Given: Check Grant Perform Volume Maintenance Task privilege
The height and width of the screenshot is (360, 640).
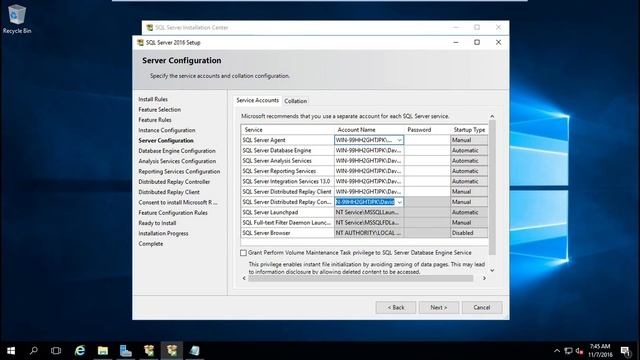Looking at the screenshot, I should click(244, 253).
